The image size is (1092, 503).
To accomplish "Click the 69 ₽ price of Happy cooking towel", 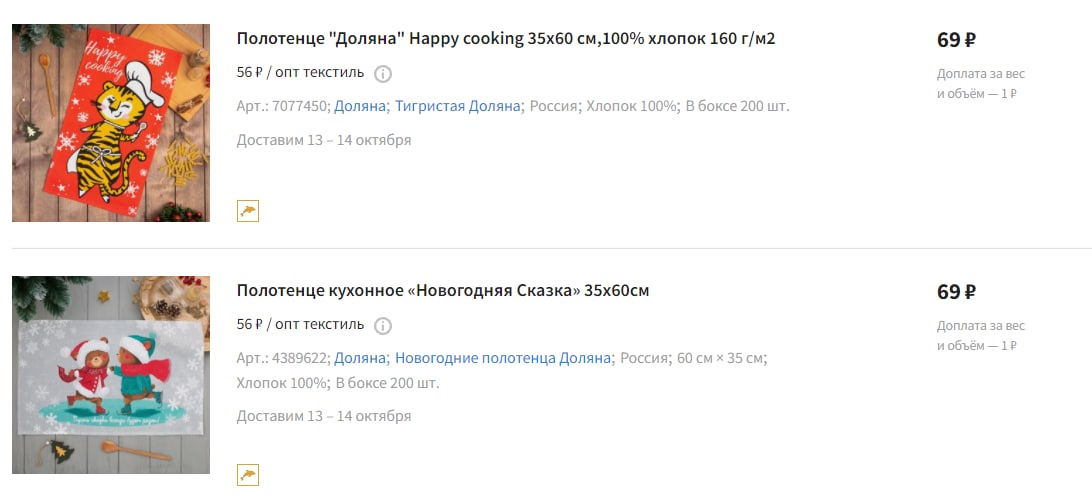I will 956,40.
